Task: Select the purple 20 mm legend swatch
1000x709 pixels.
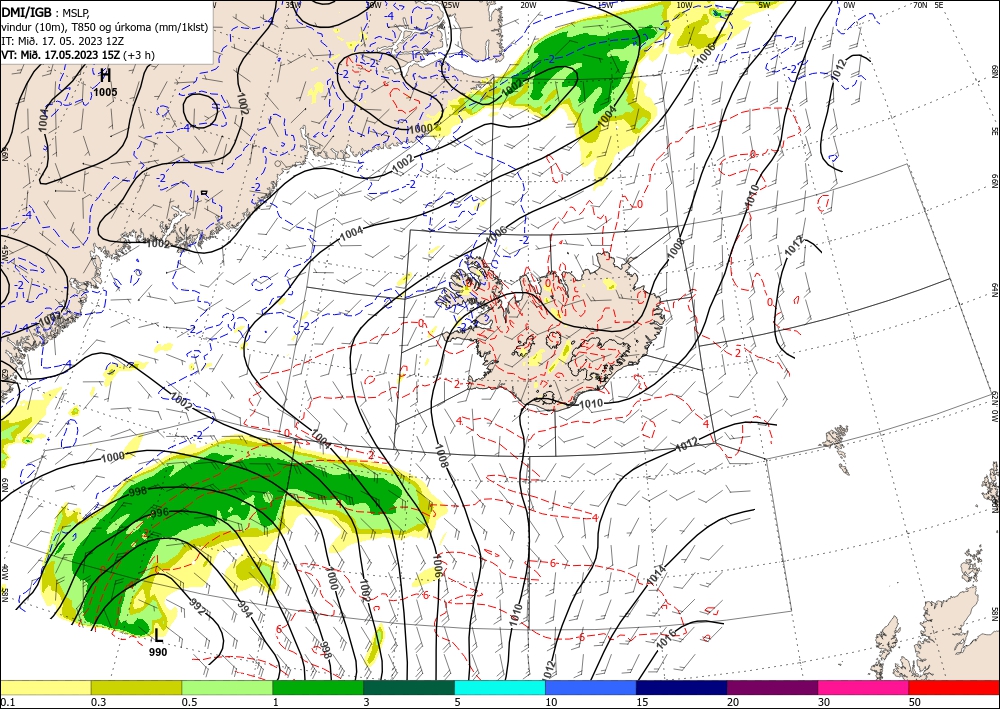Action: 772,687
